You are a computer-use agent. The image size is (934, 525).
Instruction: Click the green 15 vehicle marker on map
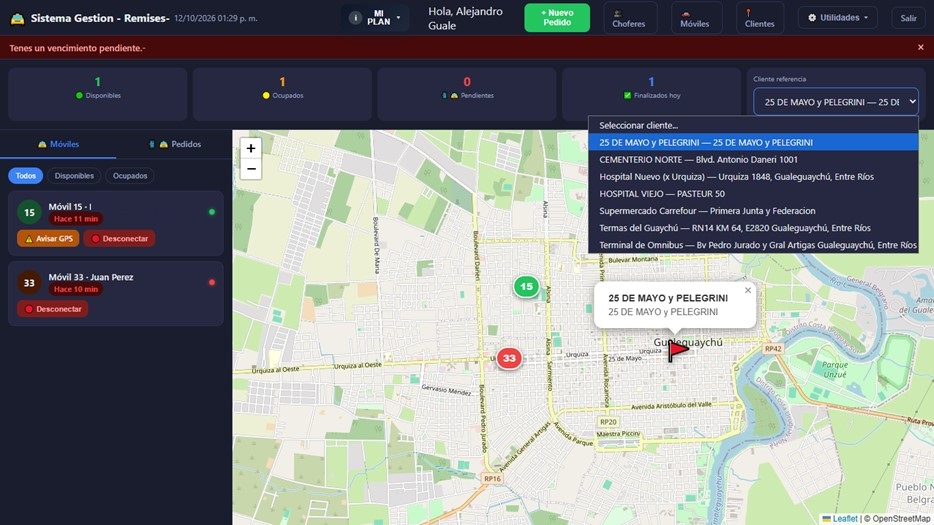(x=526, y=287)
